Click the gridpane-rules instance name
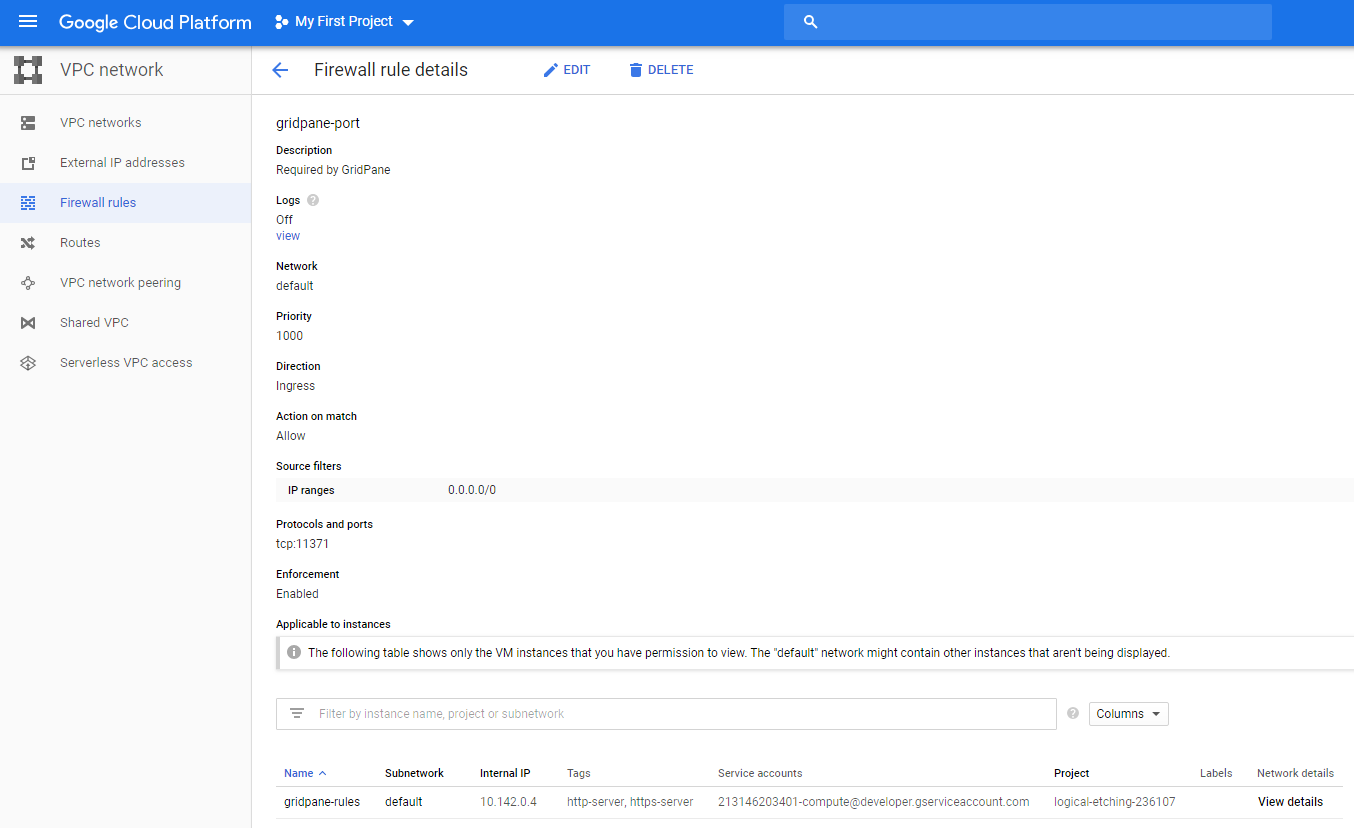Image resolution: width=1354 pixels, height=828 pixels. pyautogui.click(x=322, y=802)
